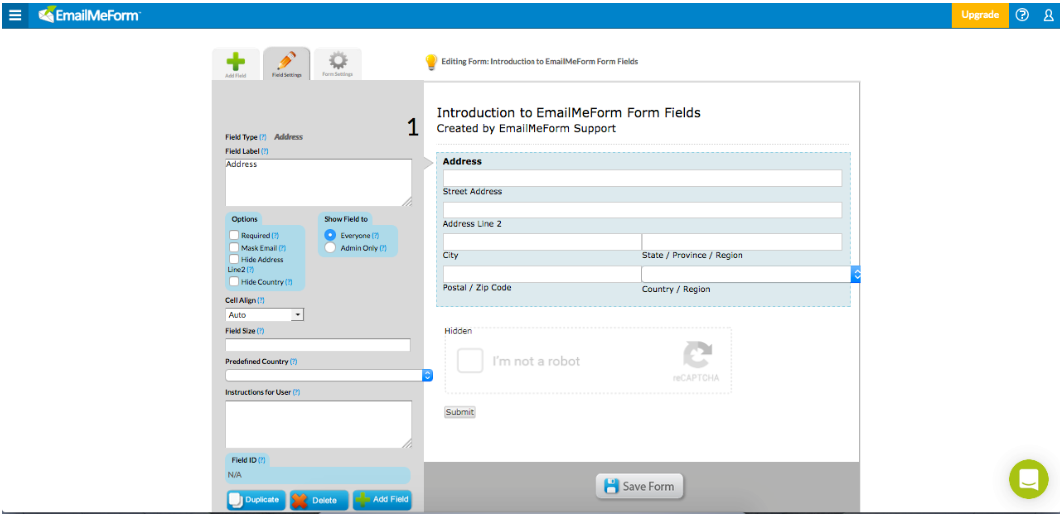Screen dimensions: 1060x516
Task: Open help for Field Label
Action: pyautogui.click(x=264, y=151)
